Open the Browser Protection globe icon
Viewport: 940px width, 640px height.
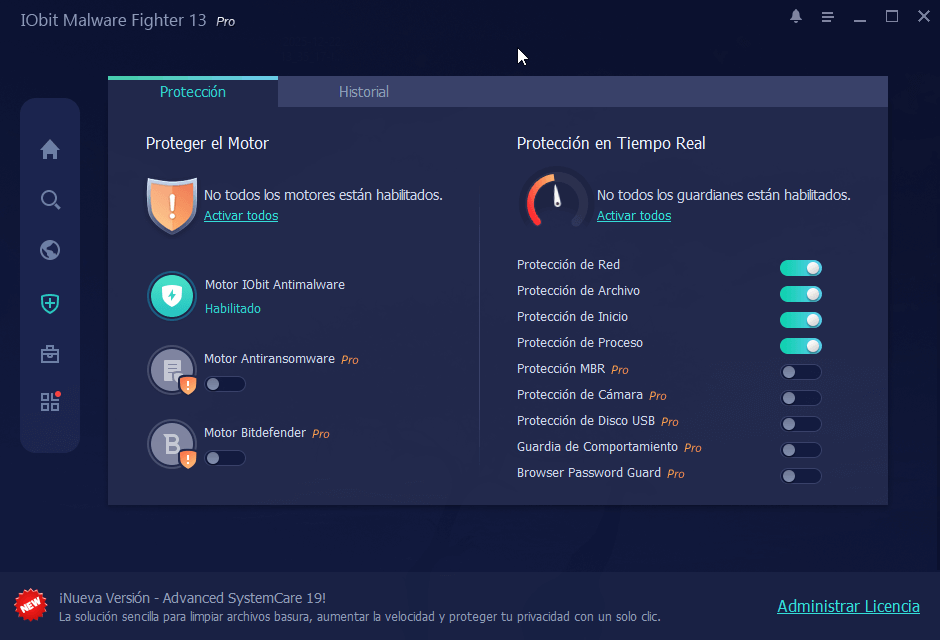50,250
